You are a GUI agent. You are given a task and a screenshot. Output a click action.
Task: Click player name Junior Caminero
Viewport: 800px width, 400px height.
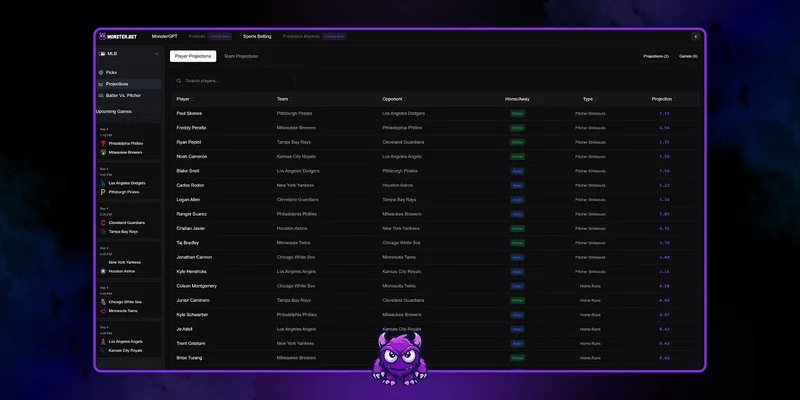tap(193, 301)
